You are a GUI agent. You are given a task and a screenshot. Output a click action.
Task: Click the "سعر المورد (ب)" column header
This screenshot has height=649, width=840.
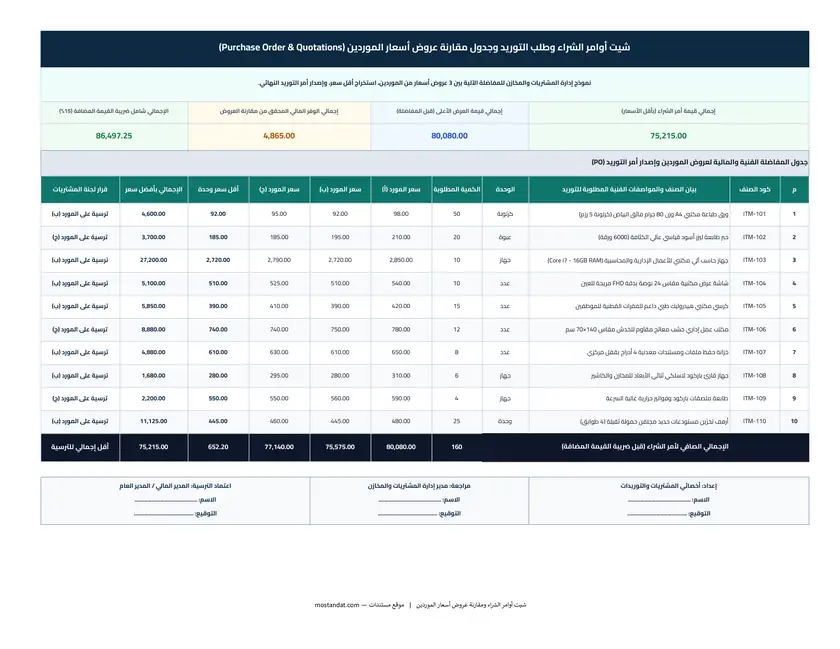(x=340, y=189)
